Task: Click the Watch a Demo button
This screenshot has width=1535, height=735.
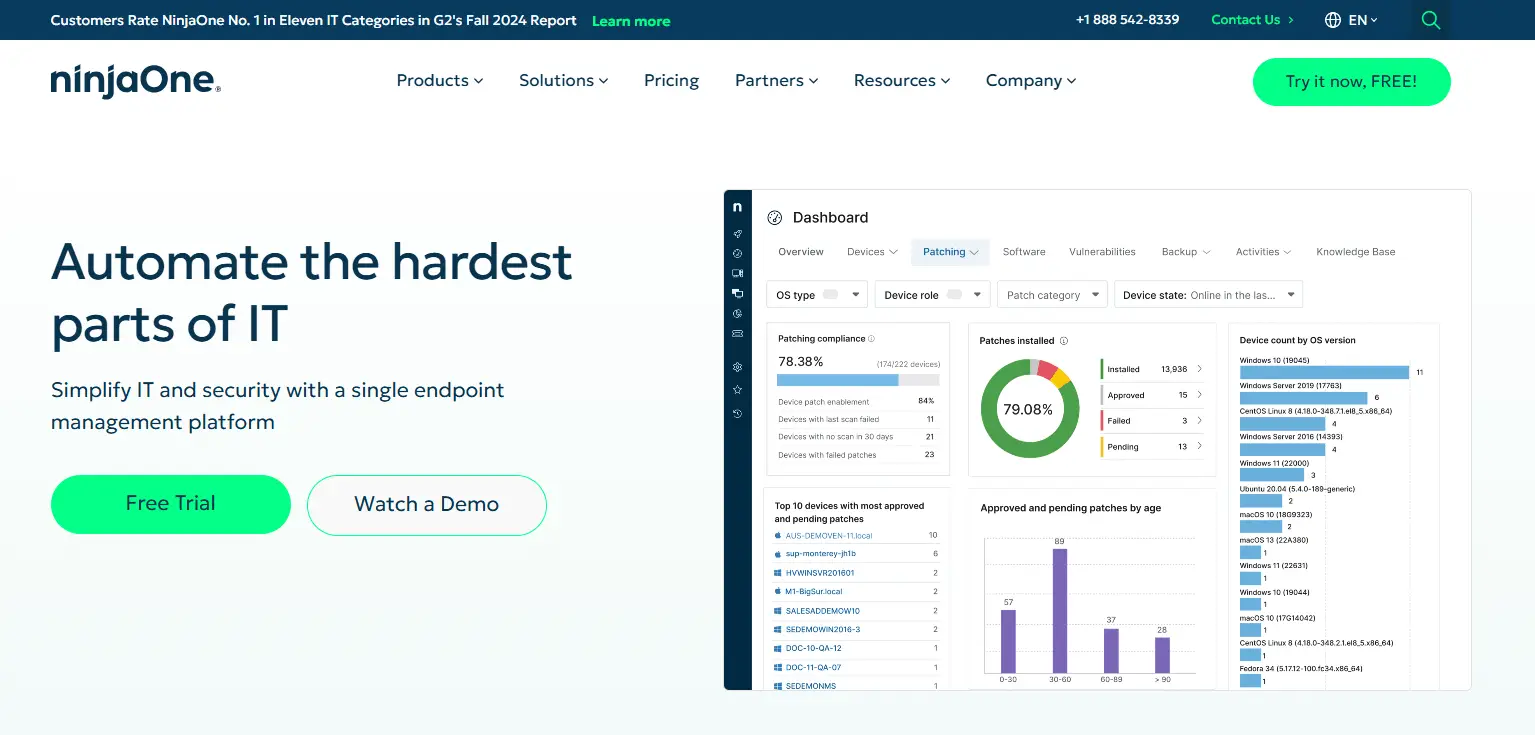Action: (427, 505)
